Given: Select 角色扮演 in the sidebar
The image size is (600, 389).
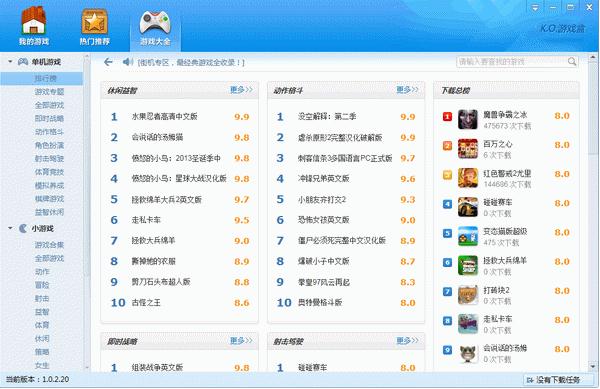Looking at the screenshot, I should (x=49, y=145).
